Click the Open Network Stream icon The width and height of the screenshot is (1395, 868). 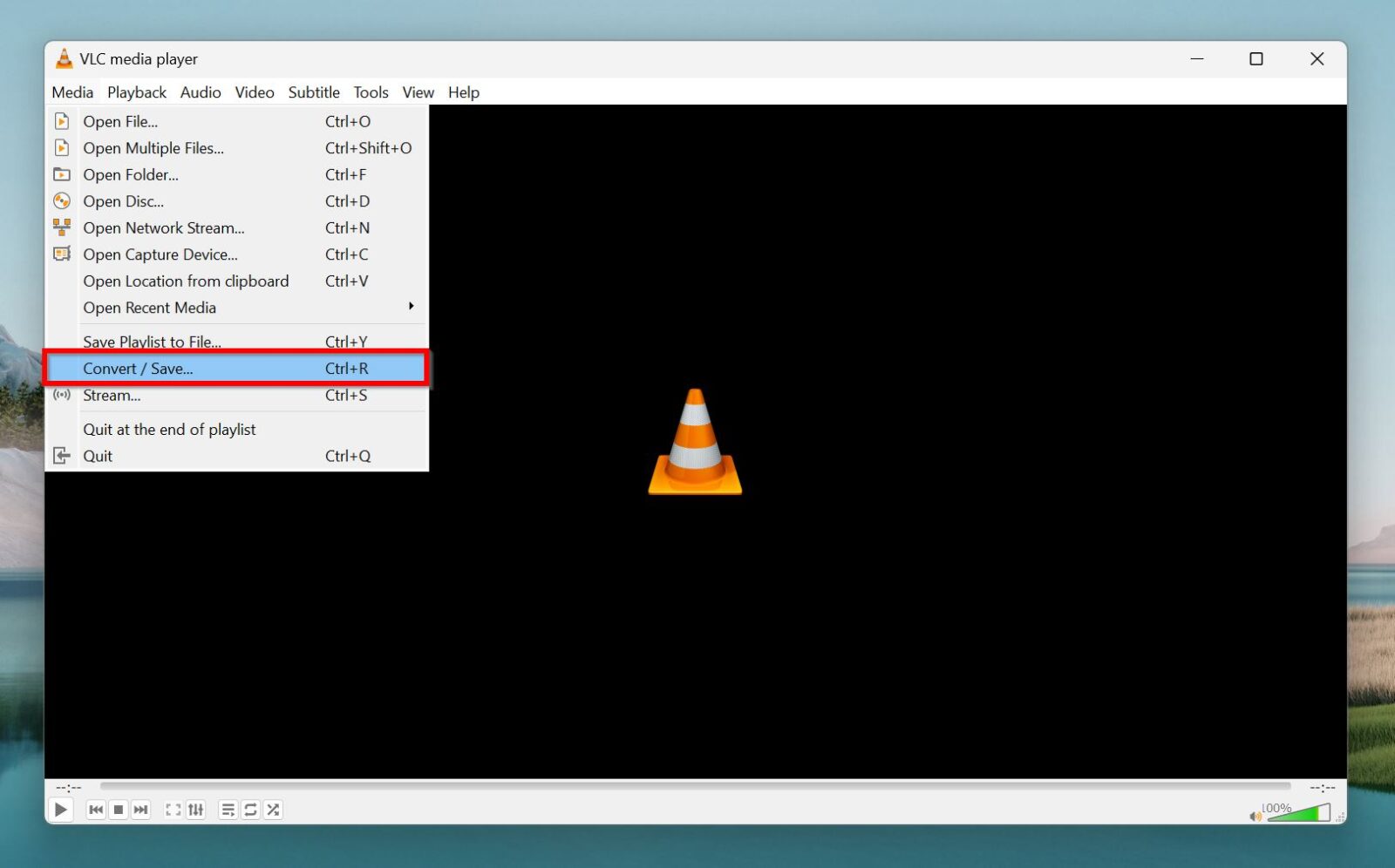(62, 227)
